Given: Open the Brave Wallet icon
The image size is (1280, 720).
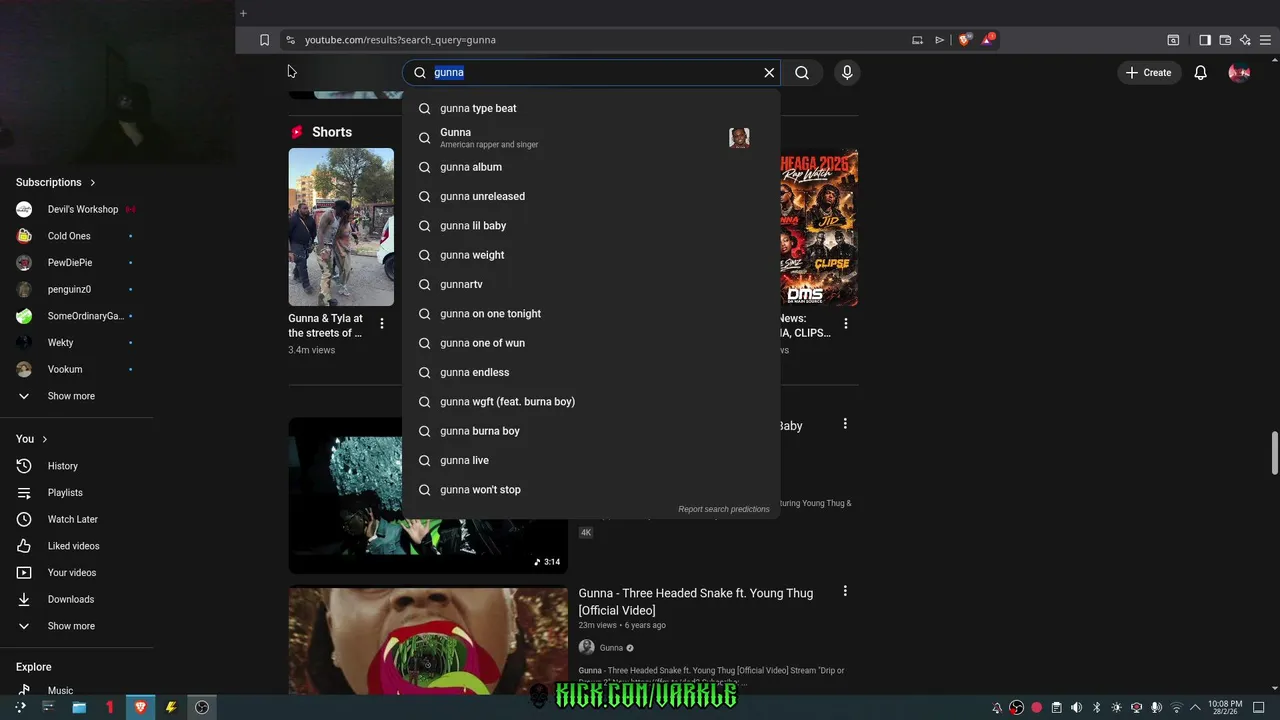Looking at the screenshot, I should coord(1225,40).
